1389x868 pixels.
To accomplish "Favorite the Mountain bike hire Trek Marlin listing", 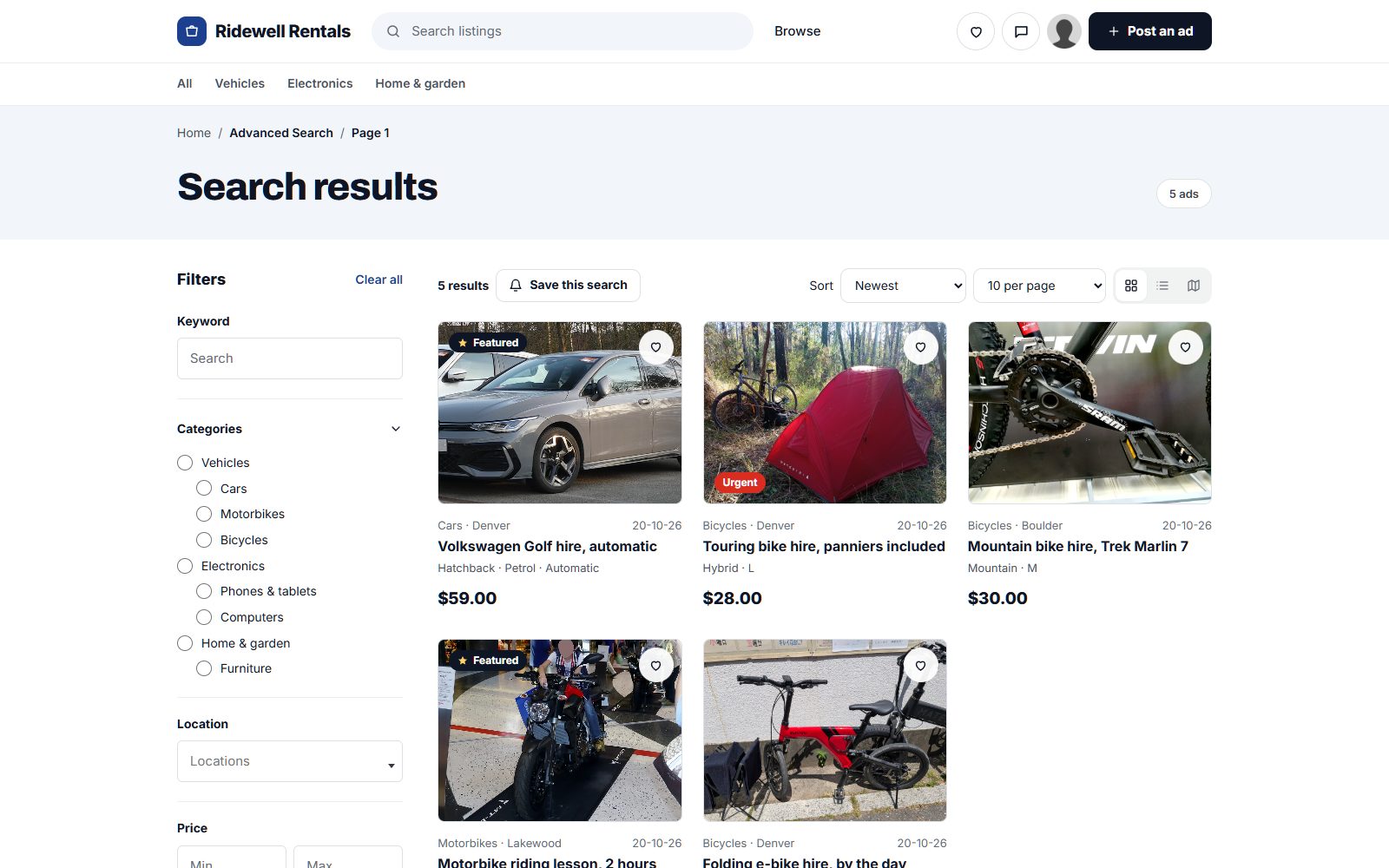I will coord(1186,347).
